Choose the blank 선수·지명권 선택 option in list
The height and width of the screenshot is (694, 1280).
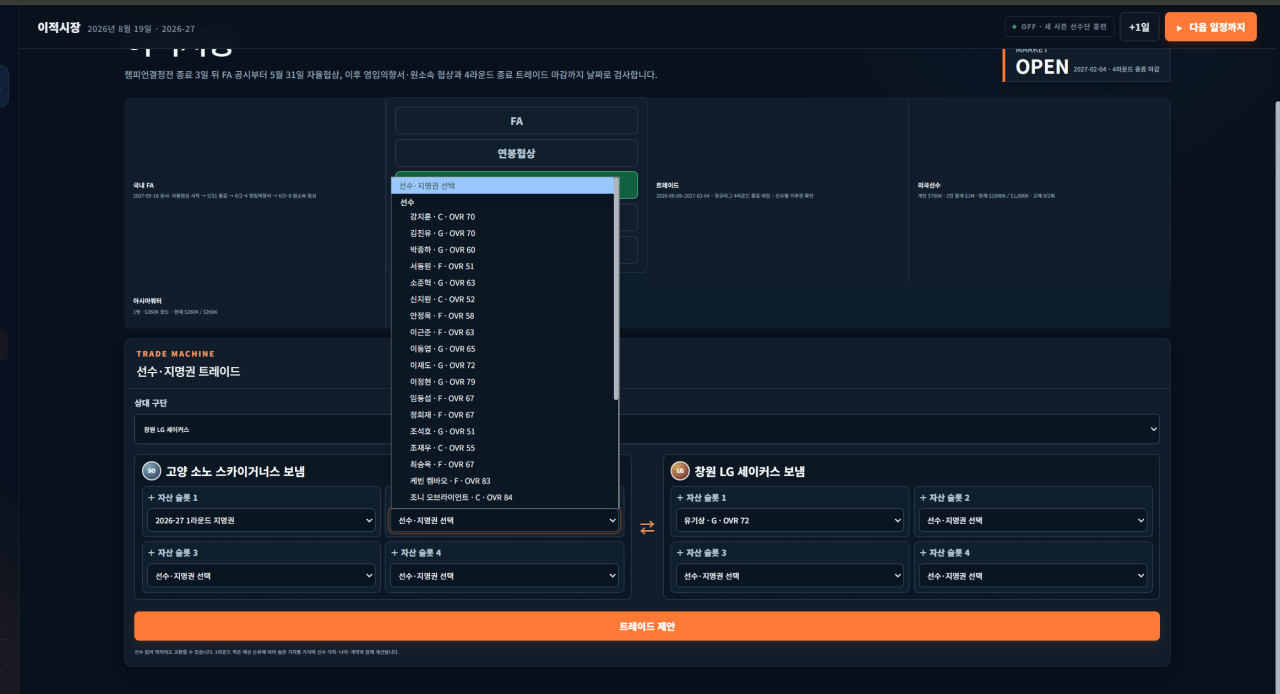click(502, 186)
